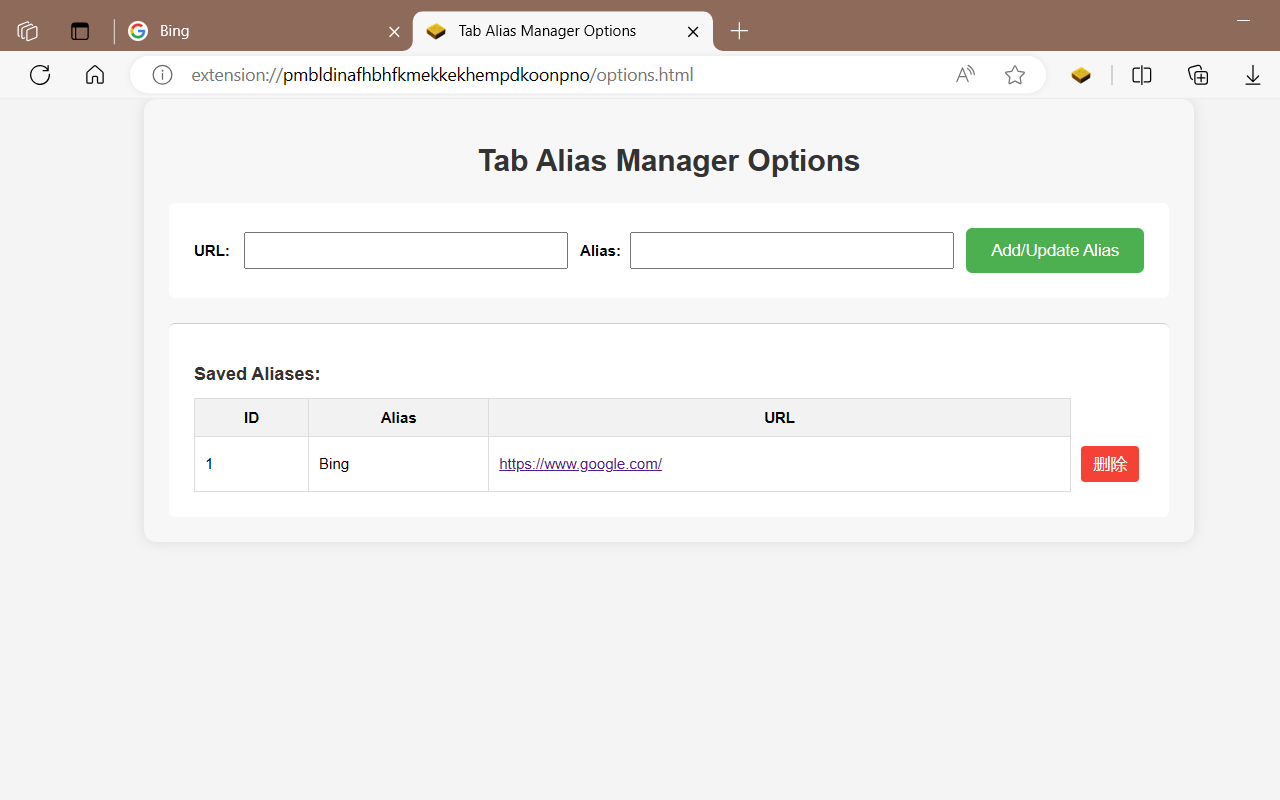This screenshot has width=1280, height=800.
Task: Open the https://www.google.com/ link
Action: (580, 464)
